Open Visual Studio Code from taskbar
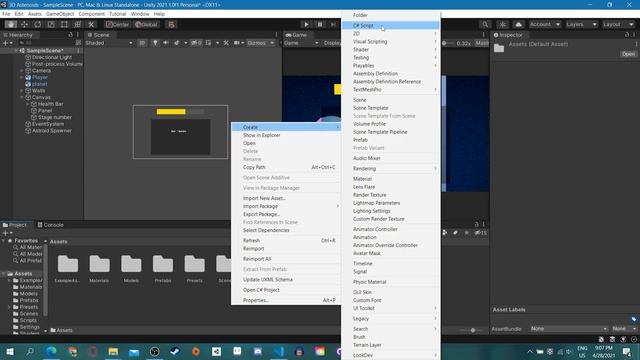The width and height of the screenshot is (640, 360). 278,351
